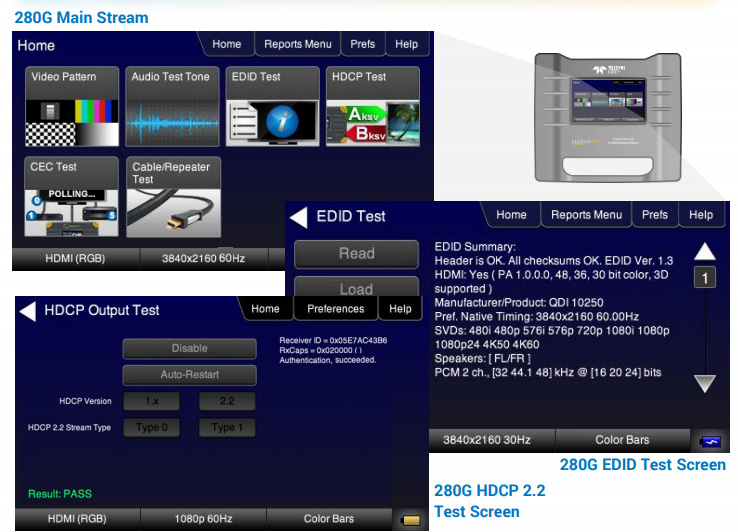The height and width of the screenshot is (532, 738).
Task: Open Prefs tab in EDID Test screen
Action: 655,215
